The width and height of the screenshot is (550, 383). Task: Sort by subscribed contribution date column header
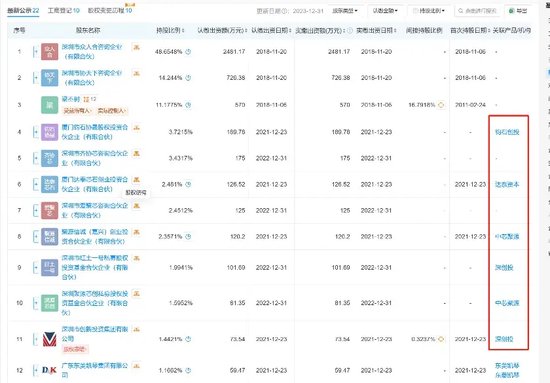pos(271,31)
